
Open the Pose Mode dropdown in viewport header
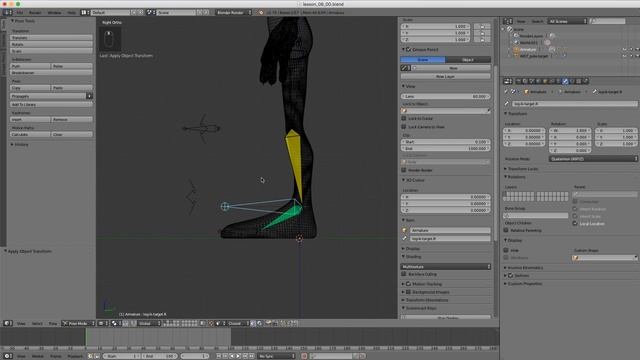[78, 323]
